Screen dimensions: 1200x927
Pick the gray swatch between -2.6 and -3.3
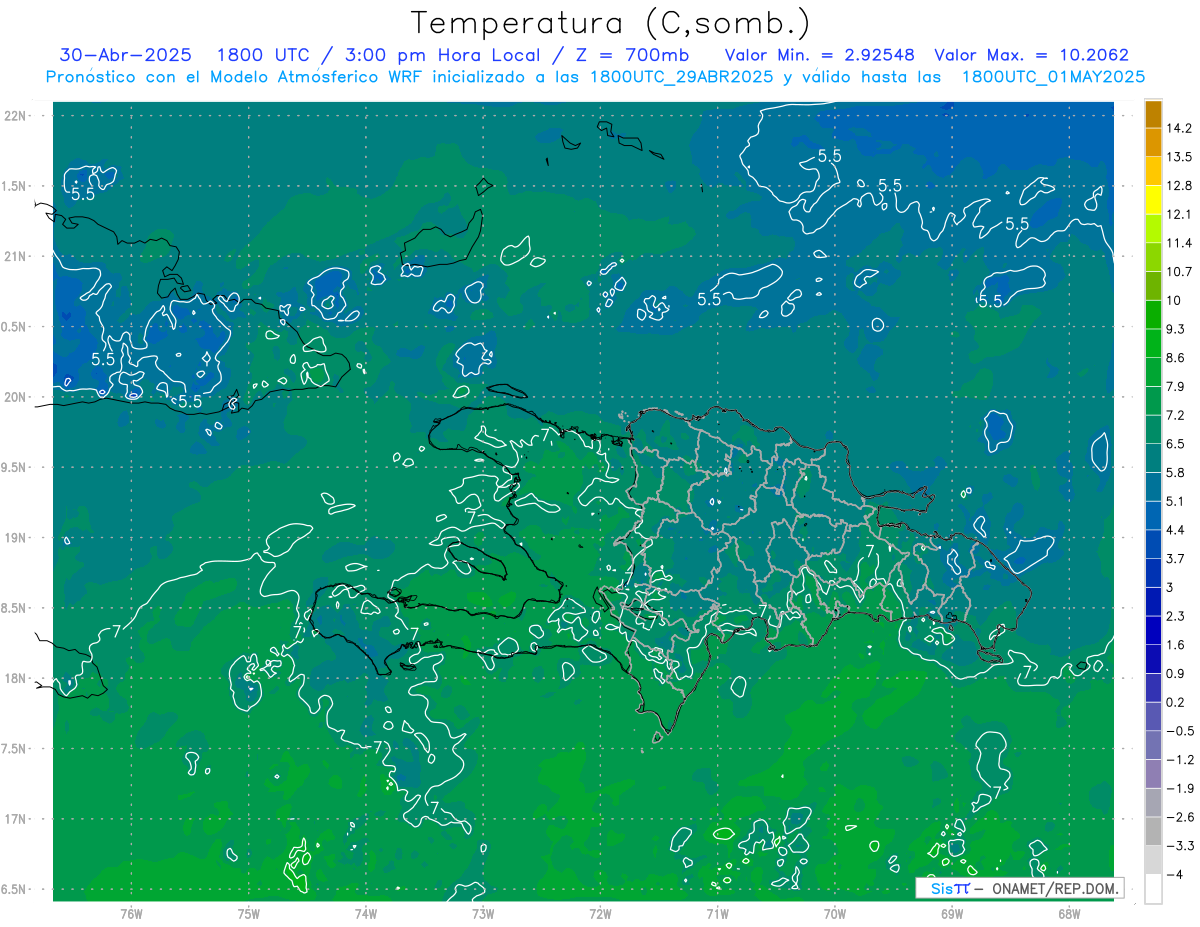click(1153, 831)
